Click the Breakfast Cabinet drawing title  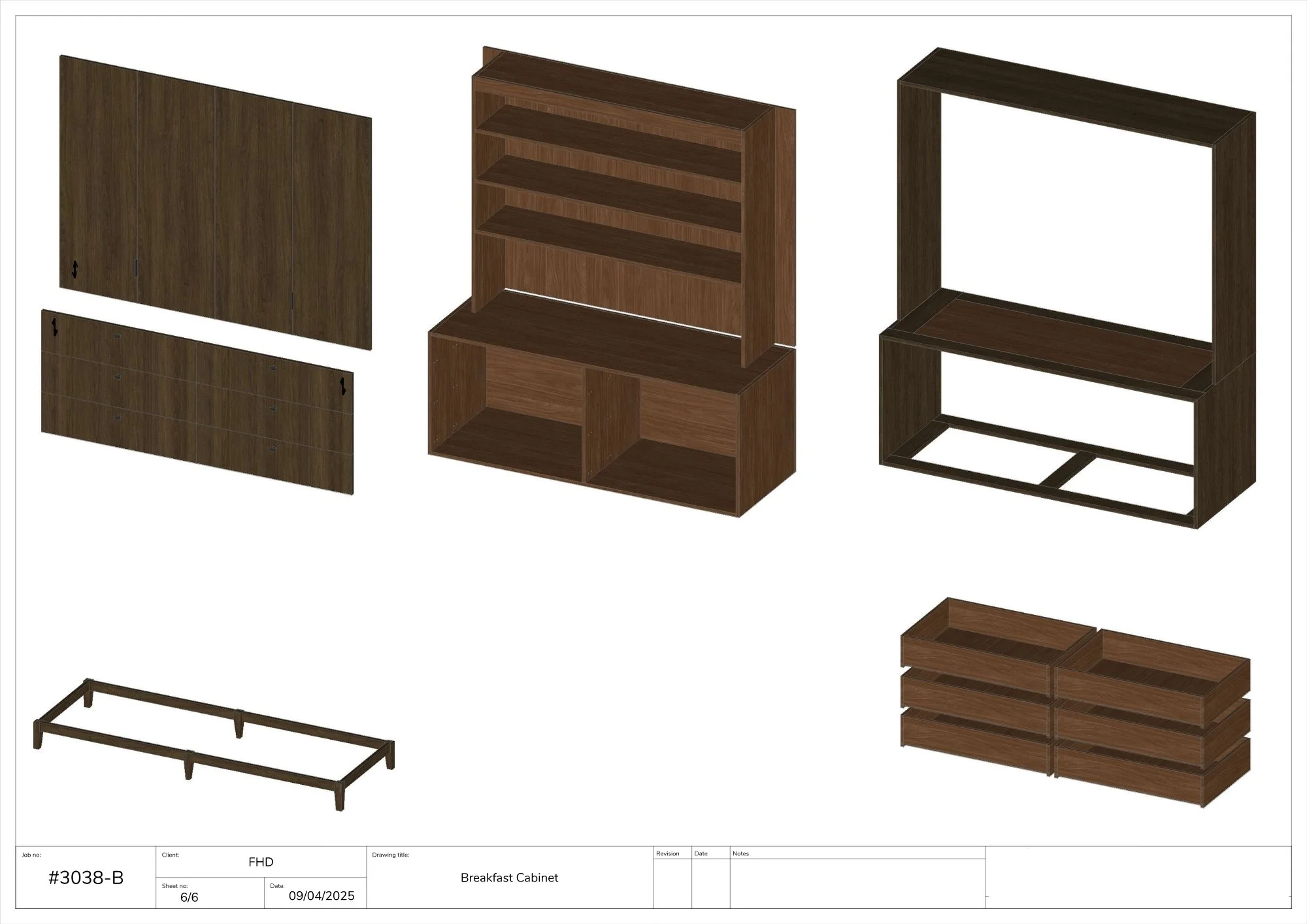pos(509,878)
